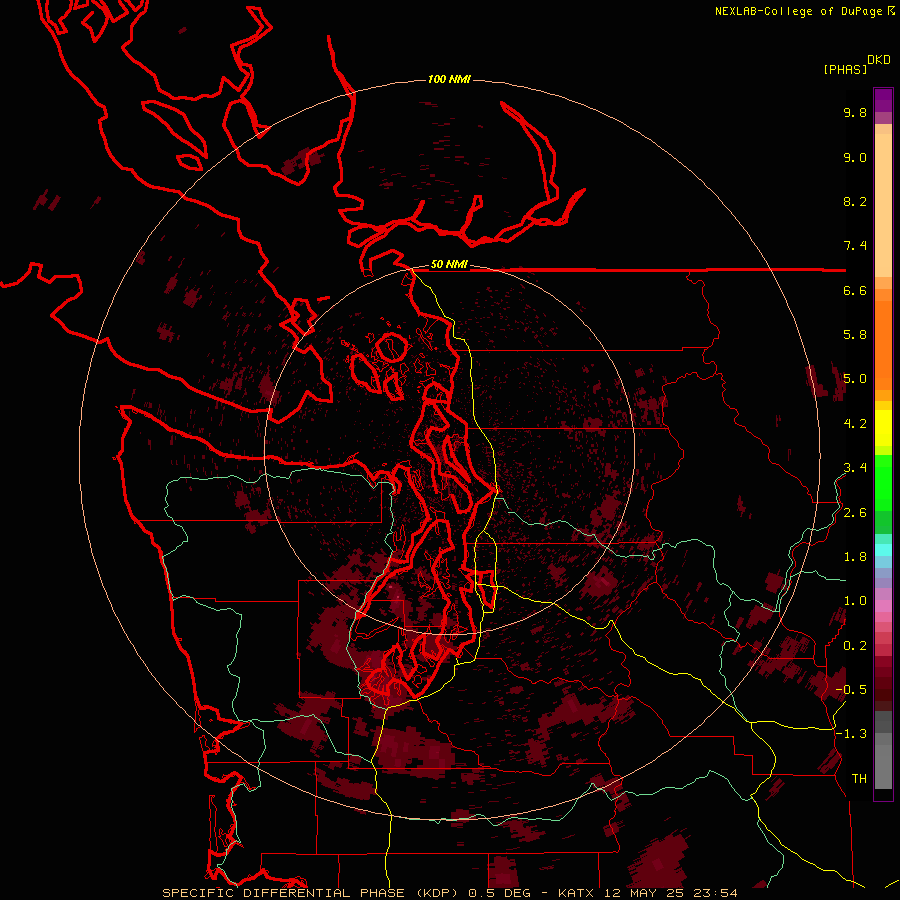Click the "7.4" scale value
This screenshot has height=900, width=900.
coord(855,246)
